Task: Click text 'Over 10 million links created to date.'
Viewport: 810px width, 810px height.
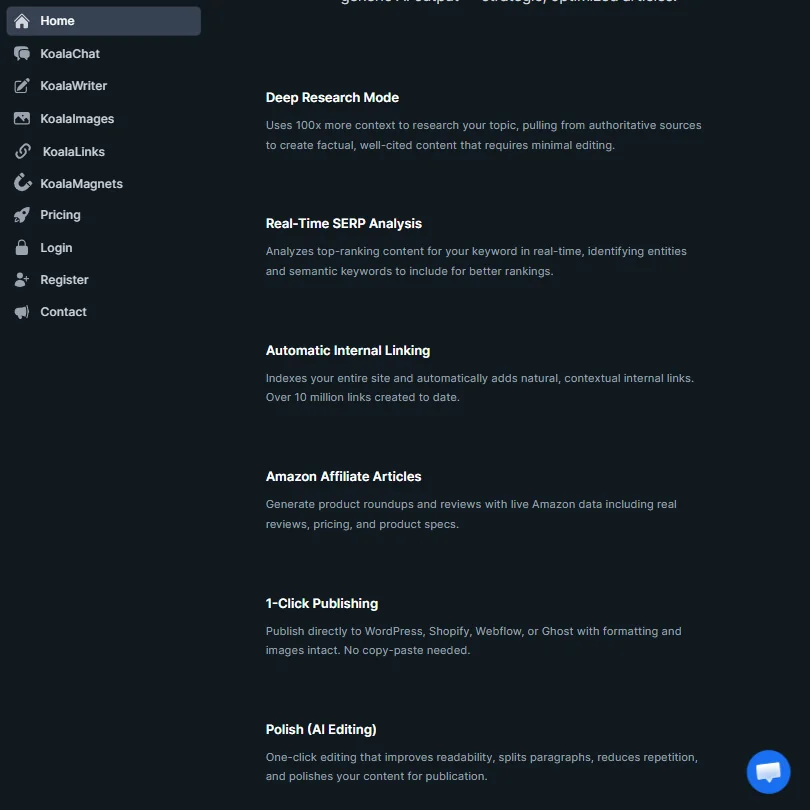Action: click(363, 397)
